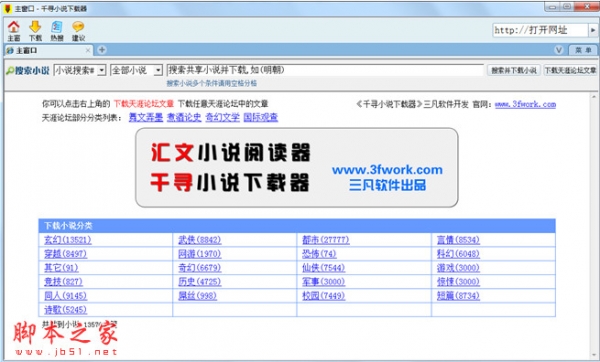Open the 恐怖(74) category link
The width and height of the screenshot is (600, 362).
[x=319, y=254]
